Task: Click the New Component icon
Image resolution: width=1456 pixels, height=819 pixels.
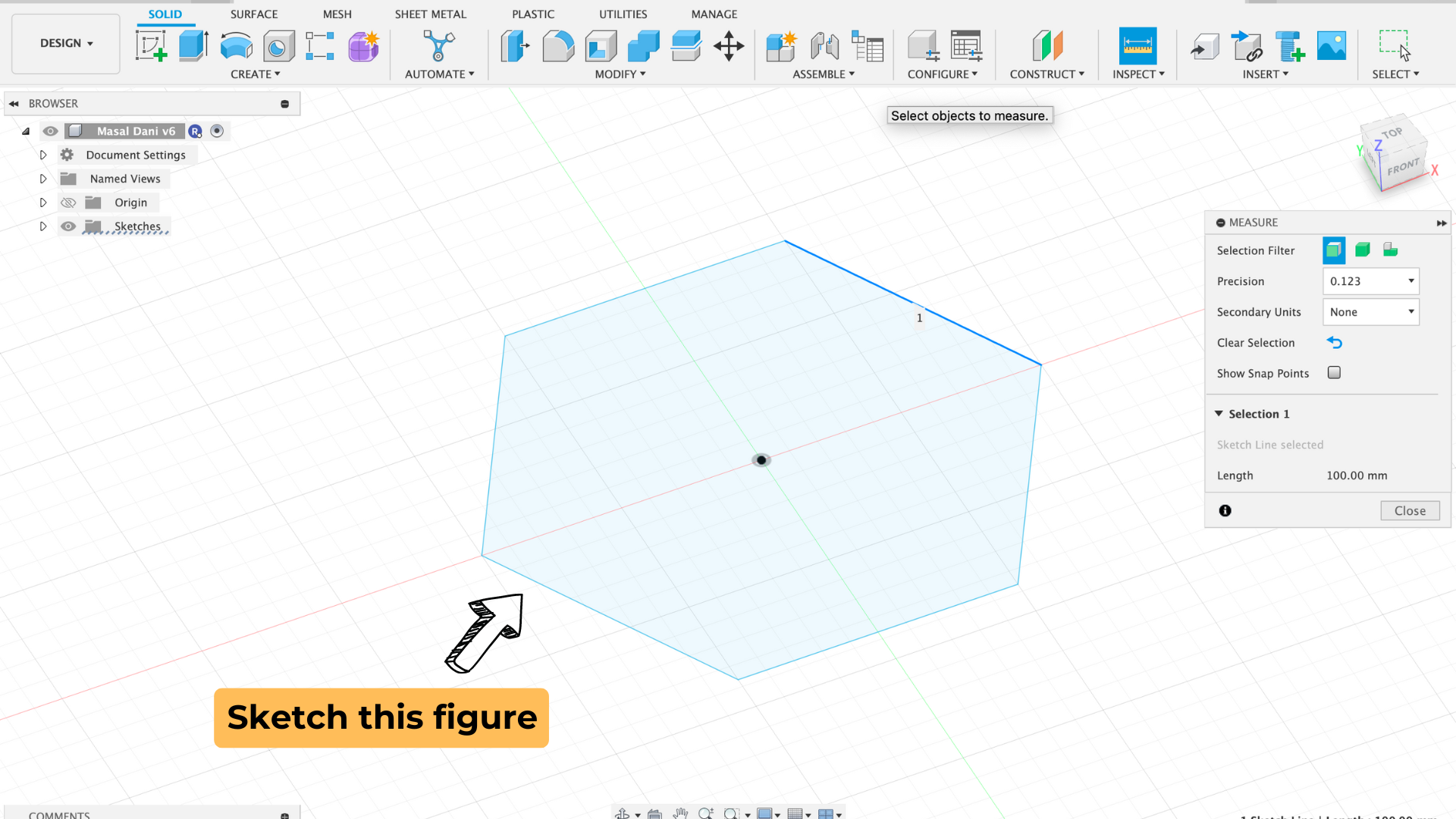Action: (781, 46)
